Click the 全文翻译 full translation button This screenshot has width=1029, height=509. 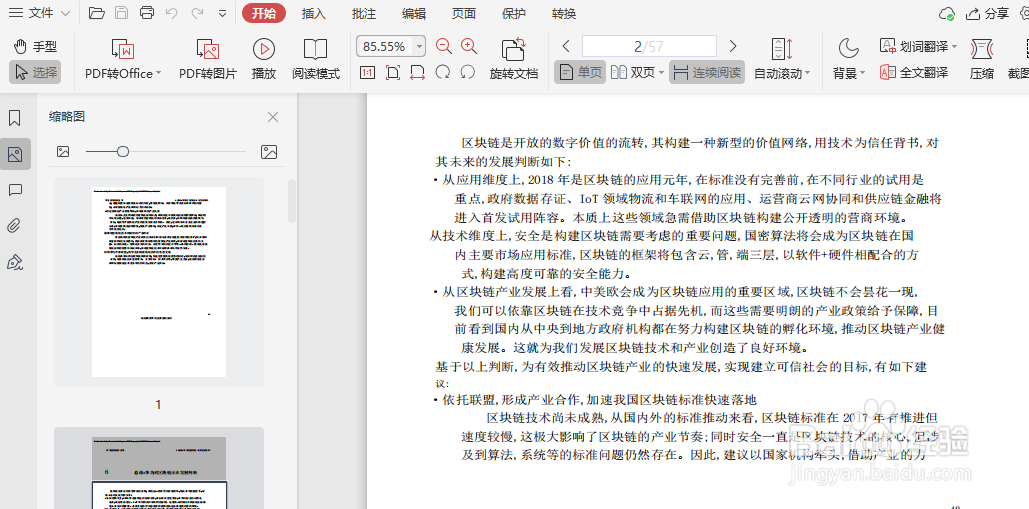pyautogui.click(x=914, y=72)
